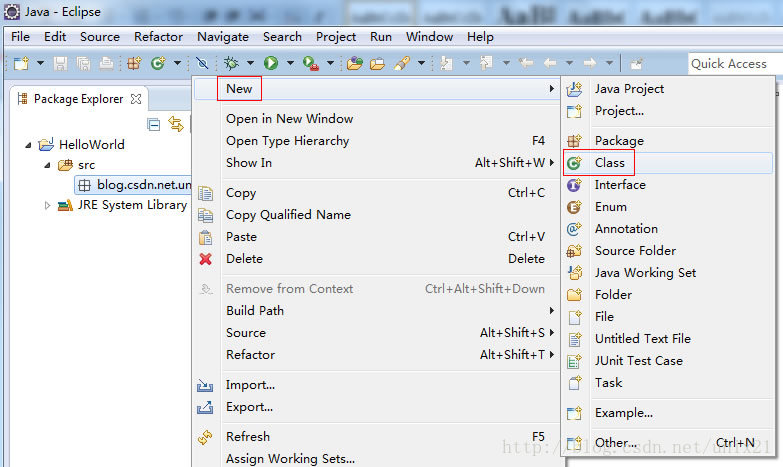Open dropdown arrow next to New Class icon
The height and width of the screenshot is (467, 783).
(177, 63)
